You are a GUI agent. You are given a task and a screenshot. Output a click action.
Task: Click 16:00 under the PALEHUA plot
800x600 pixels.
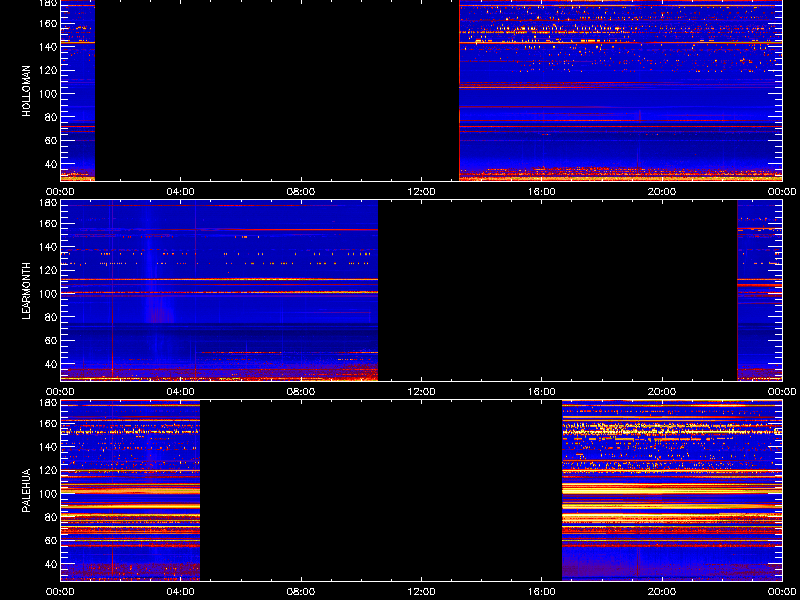(542, 592)
